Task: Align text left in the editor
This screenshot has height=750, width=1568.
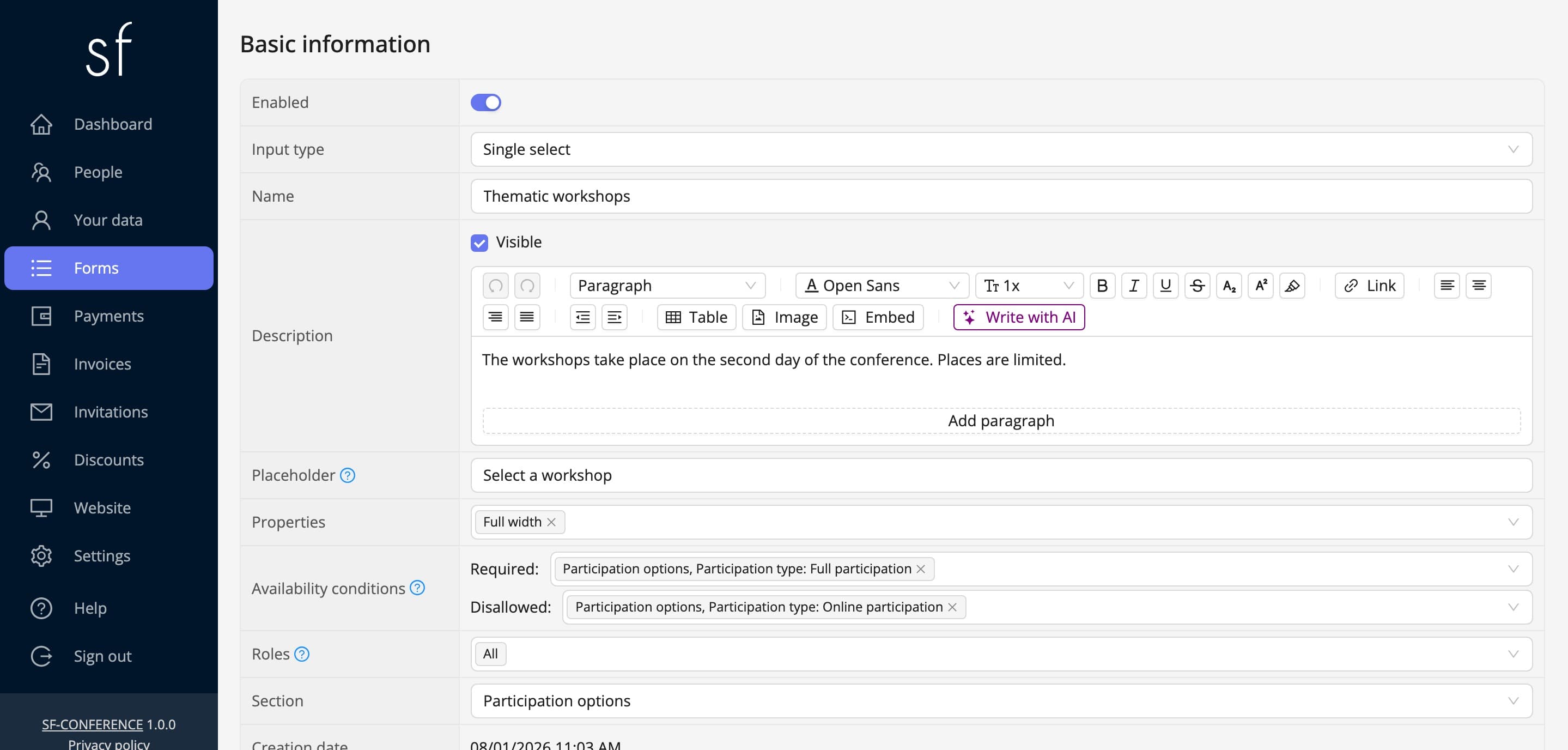Action: tap(1447, 286)
